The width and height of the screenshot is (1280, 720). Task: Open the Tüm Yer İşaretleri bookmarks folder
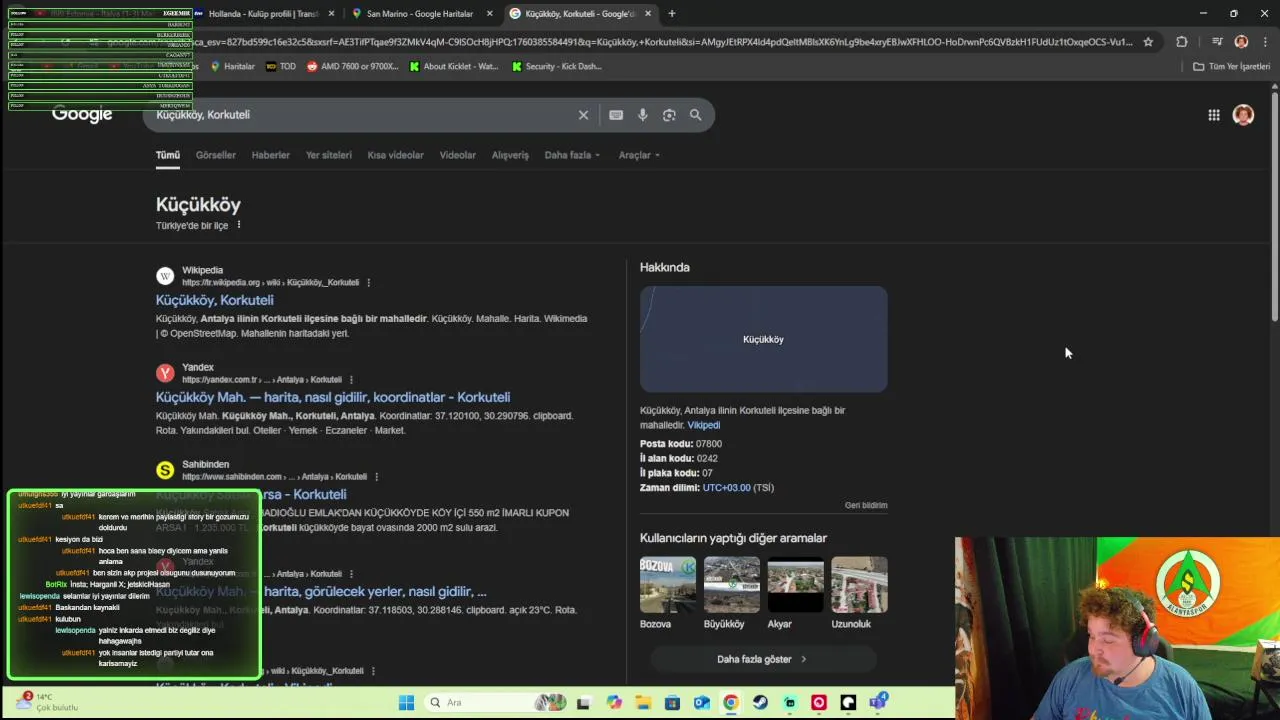(1232, 66)
